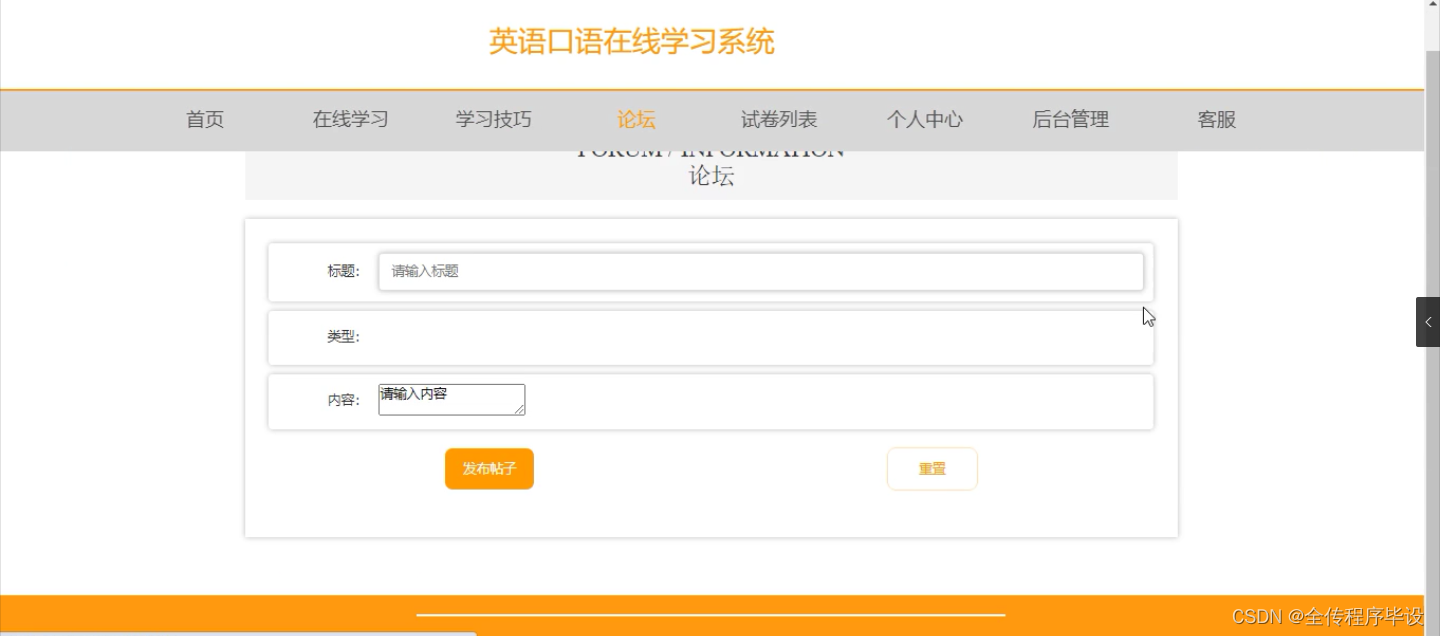Switch to the 在线学习 tab

pyautogui.click(x=349, y=119)
